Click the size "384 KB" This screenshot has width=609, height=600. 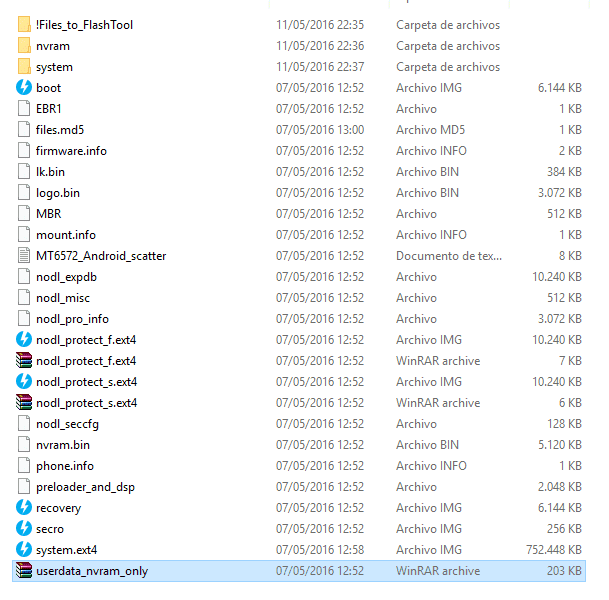564,172
